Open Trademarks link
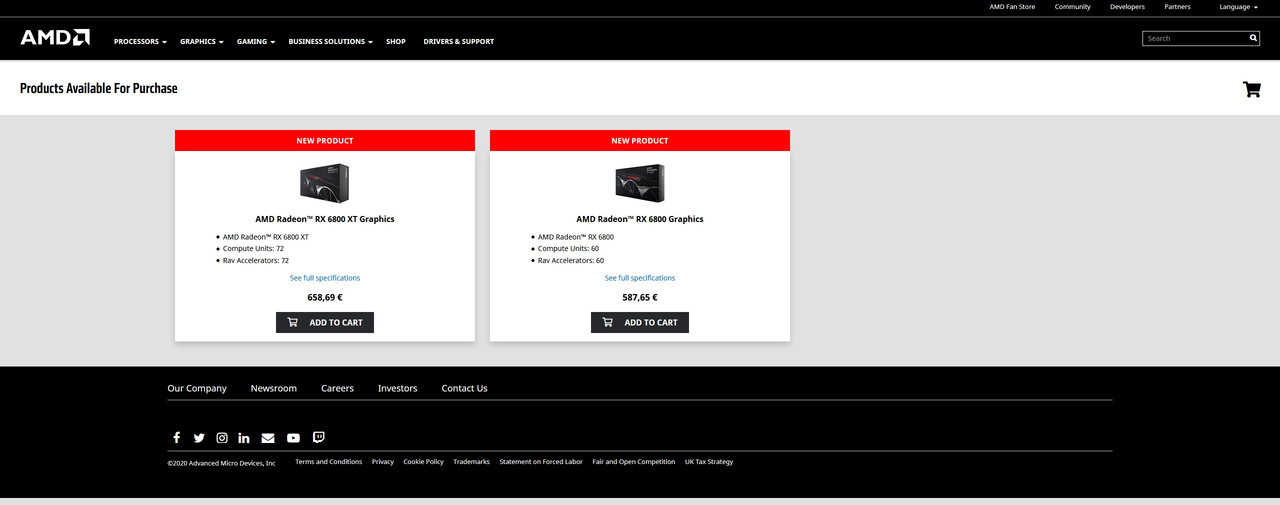The height and width of the screenshot is (505, 1280). point(471,462)
